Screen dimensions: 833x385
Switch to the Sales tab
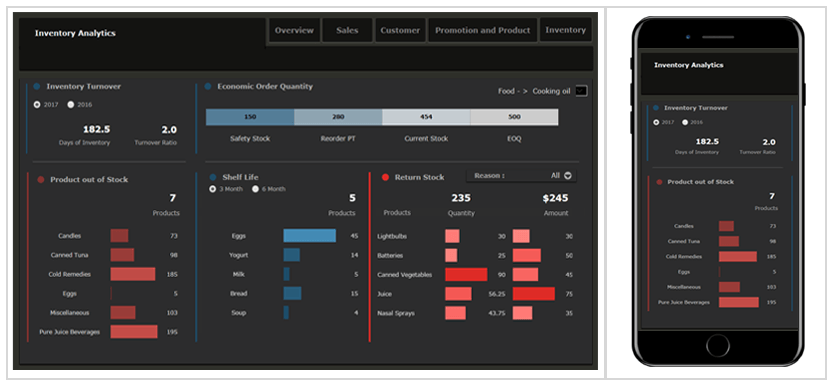tap(347, 30)
